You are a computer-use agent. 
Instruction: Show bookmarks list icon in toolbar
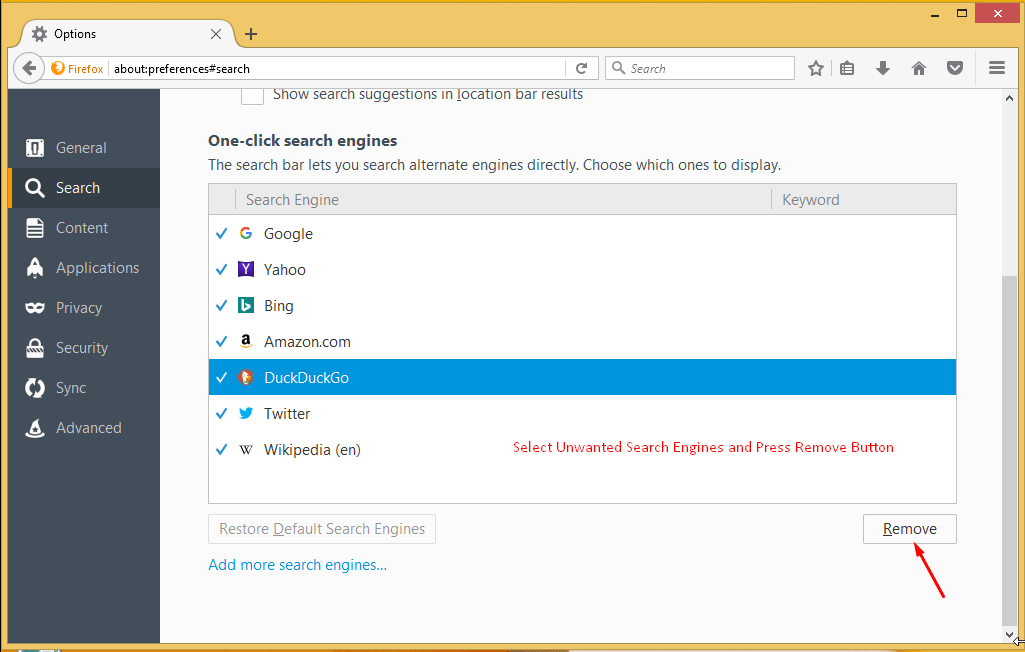[847, 68]
